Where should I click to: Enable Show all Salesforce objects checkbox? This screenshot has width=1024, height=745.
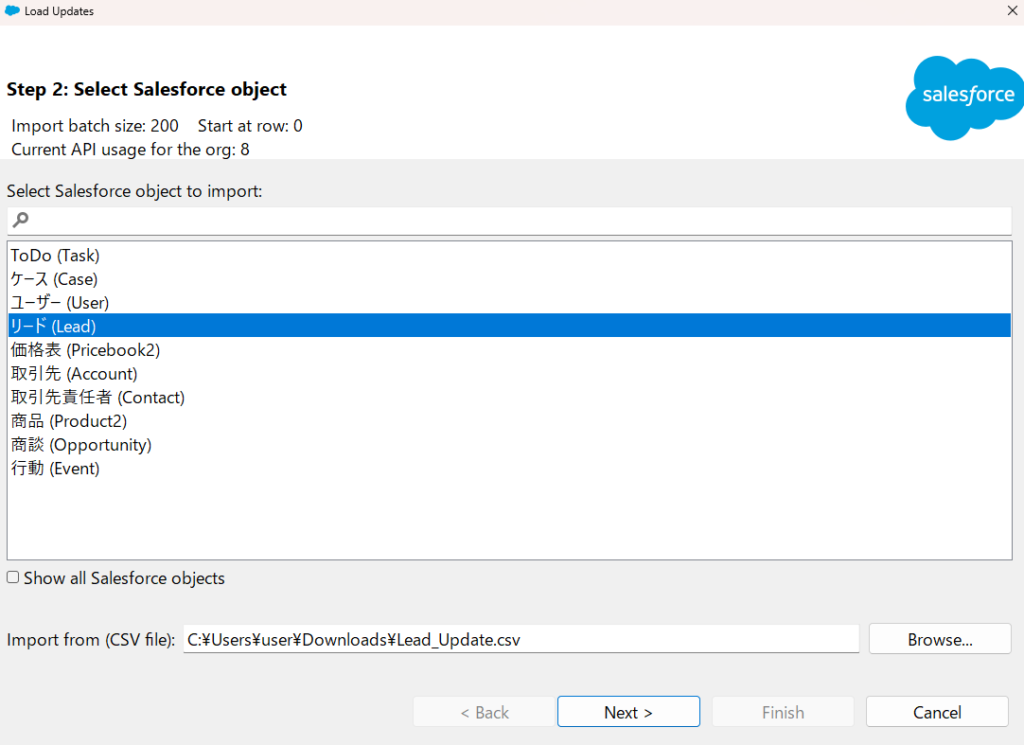(x=13, y=578)
